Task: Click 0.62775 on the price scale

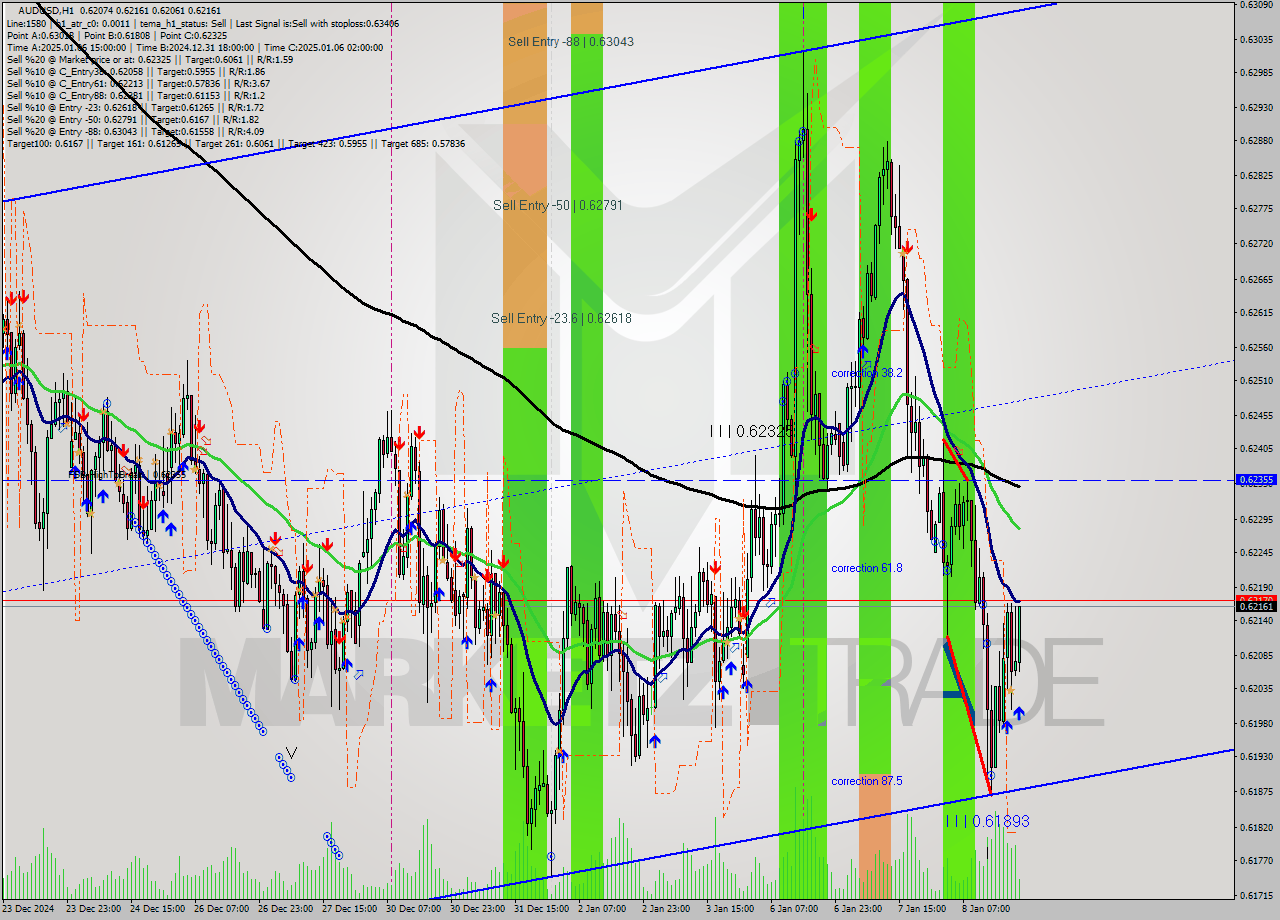Action: [x=1257, y=209]
